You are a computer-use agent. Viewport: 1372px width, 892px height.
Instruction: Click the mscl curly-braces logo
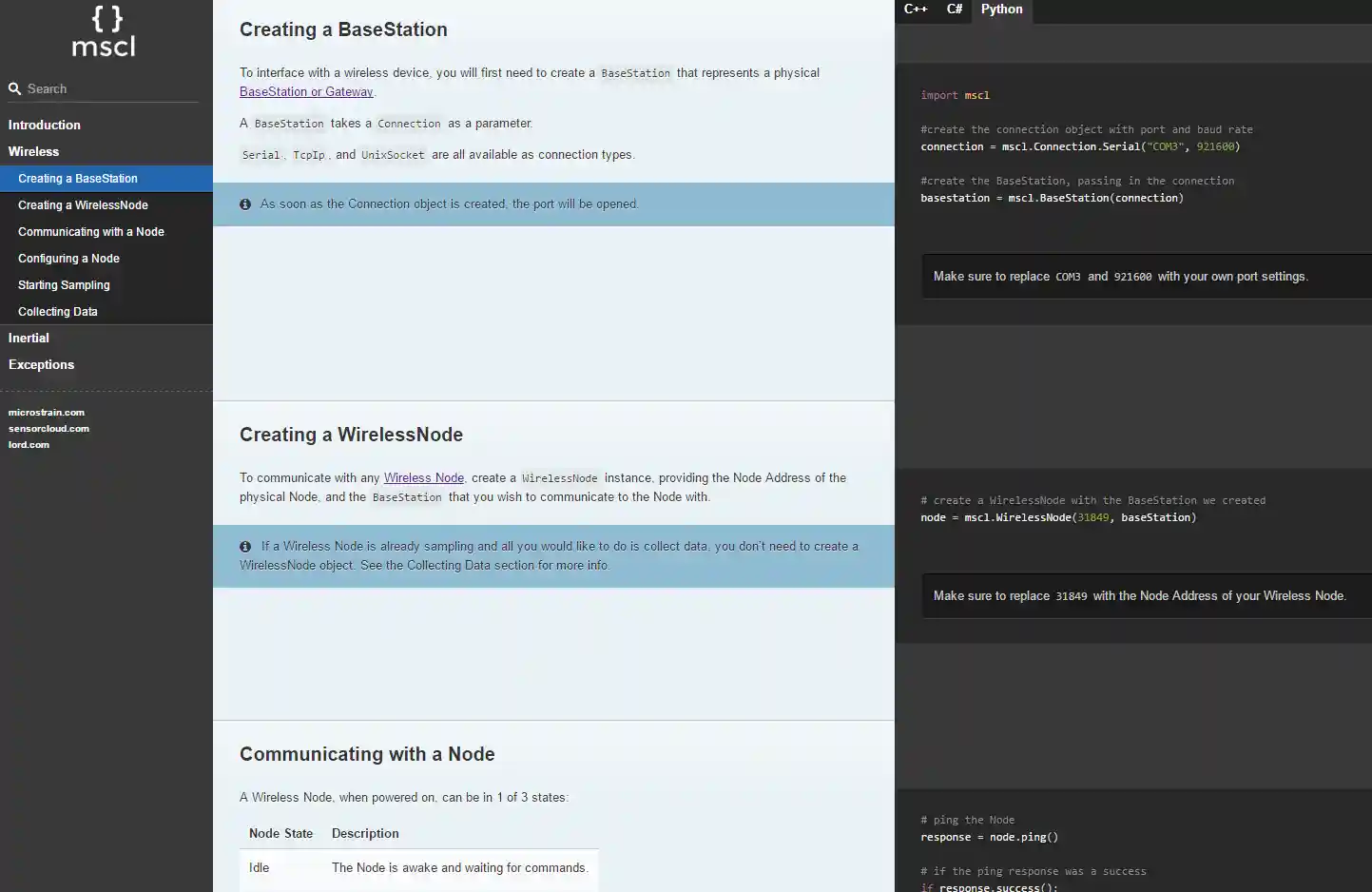point(103,31)
